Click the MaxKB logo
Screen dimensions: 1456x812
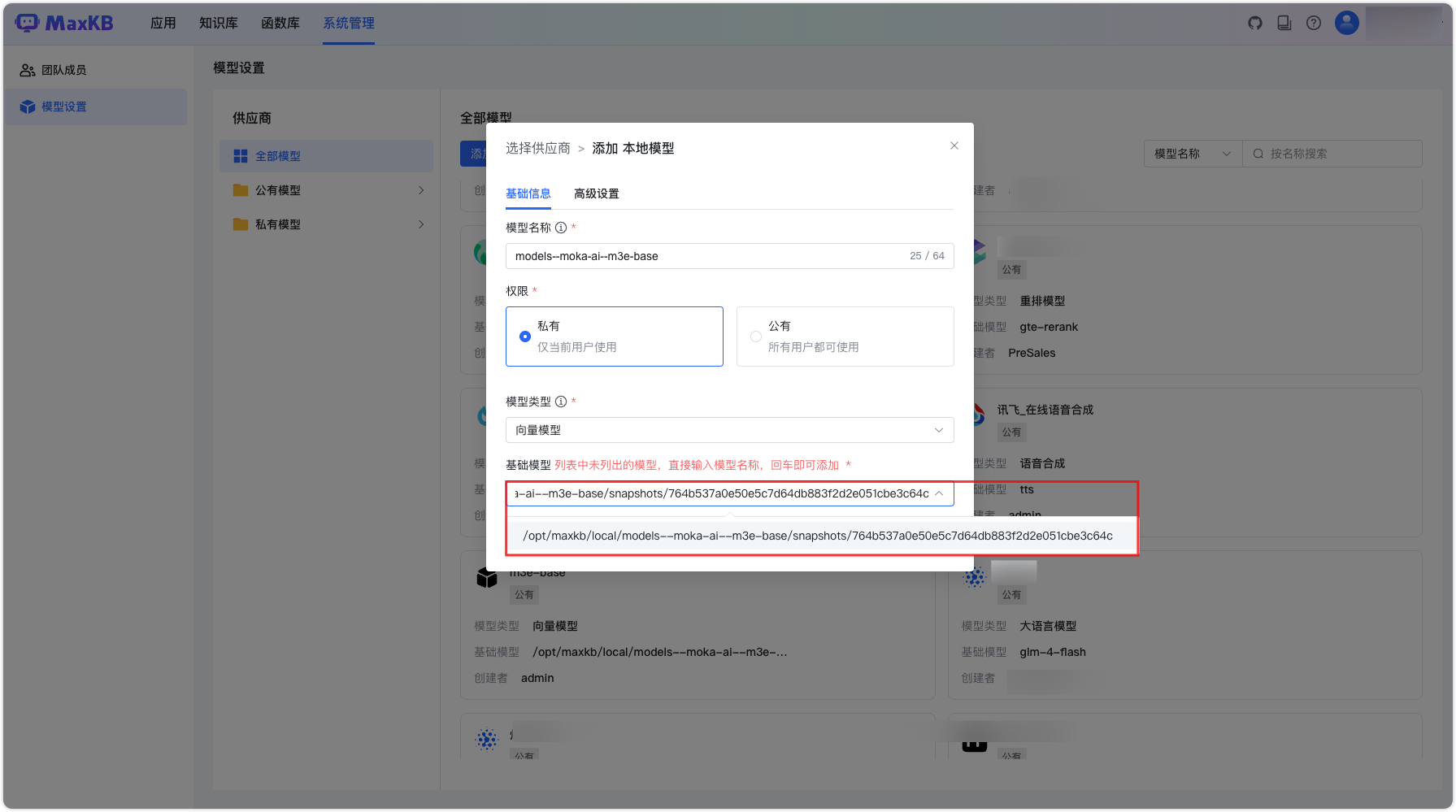pos(64,23)
